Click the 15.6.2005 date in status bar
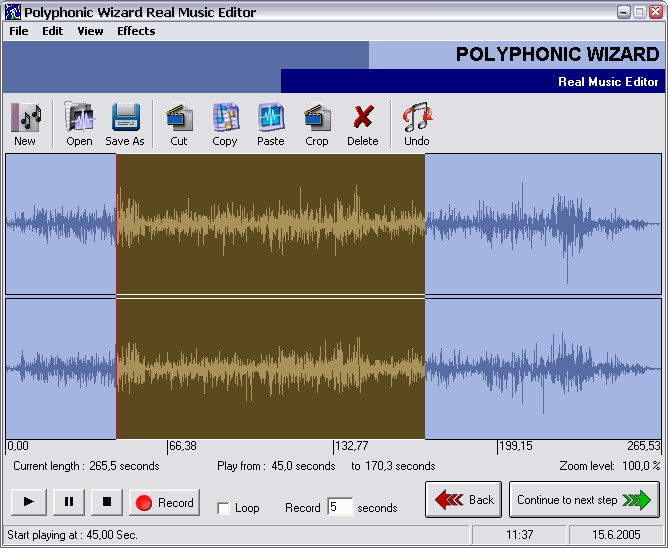 tap(616, 534)
